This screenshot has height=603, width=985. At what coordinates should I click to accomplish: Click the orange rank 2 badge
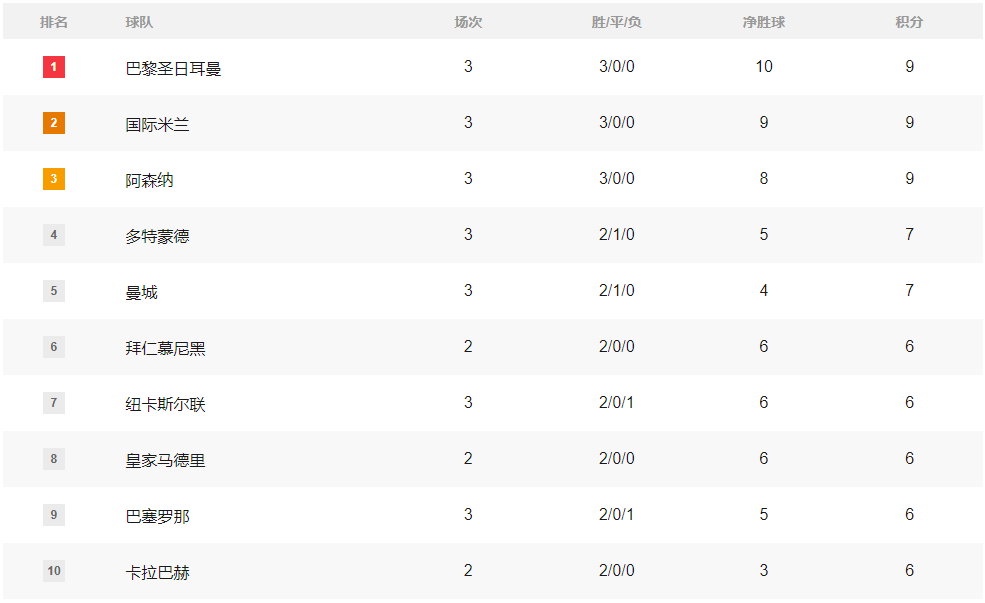pos(54,123)
